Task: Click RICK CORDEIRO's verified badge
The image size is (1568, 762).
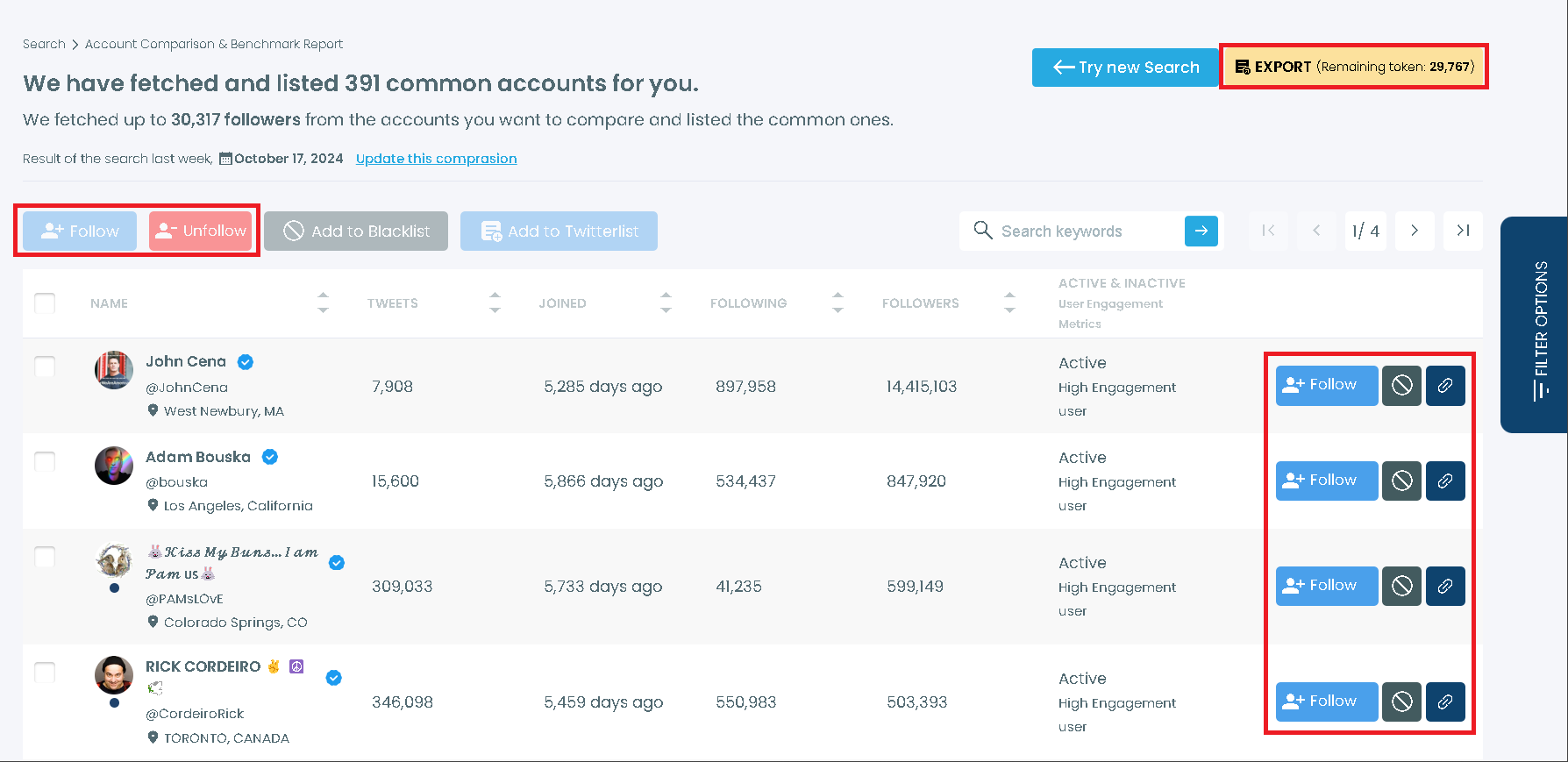Action: pyautogui.click(x=334, y=678)
